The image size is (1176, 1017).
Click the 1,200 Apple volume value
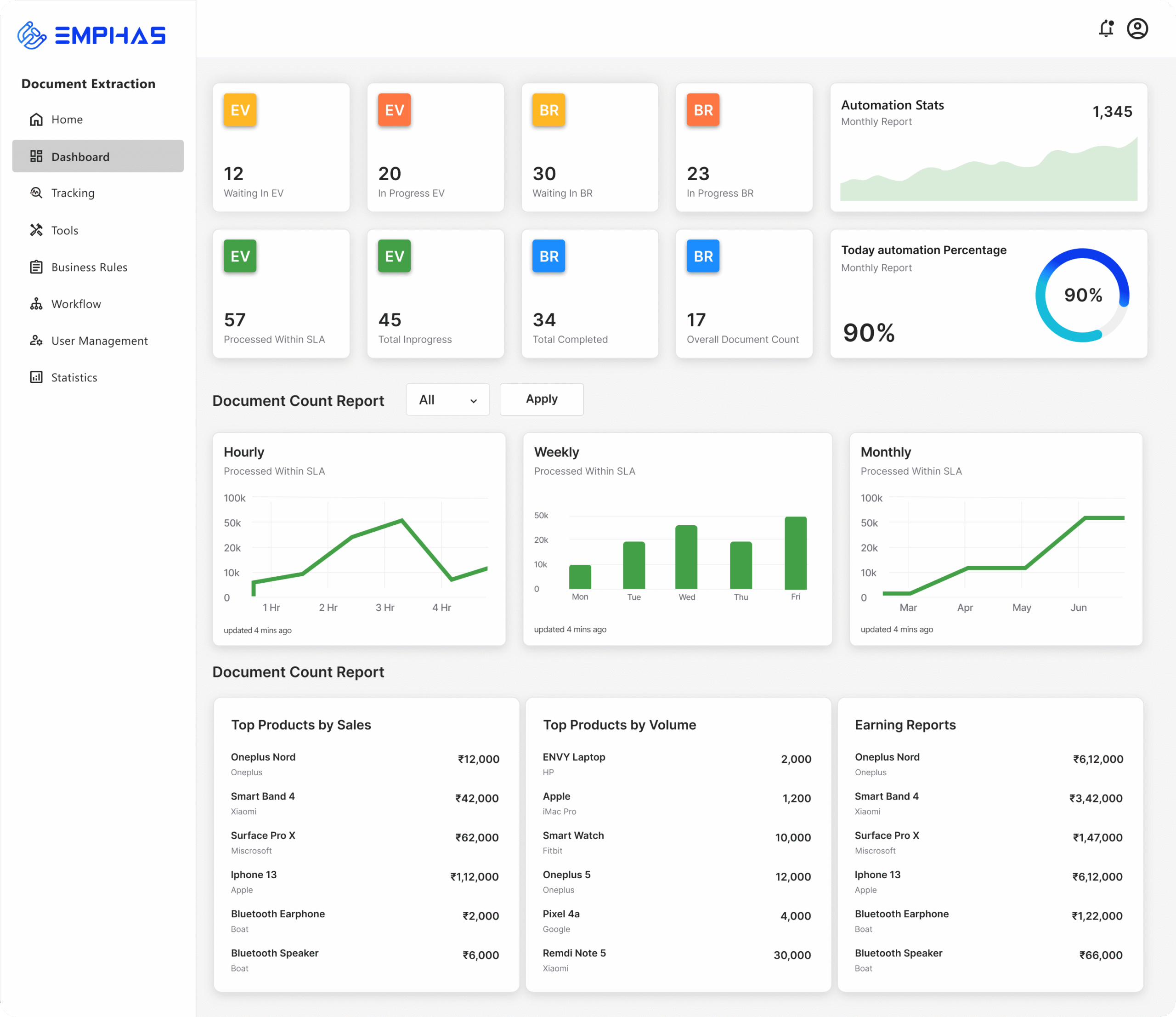click(797, 798)
